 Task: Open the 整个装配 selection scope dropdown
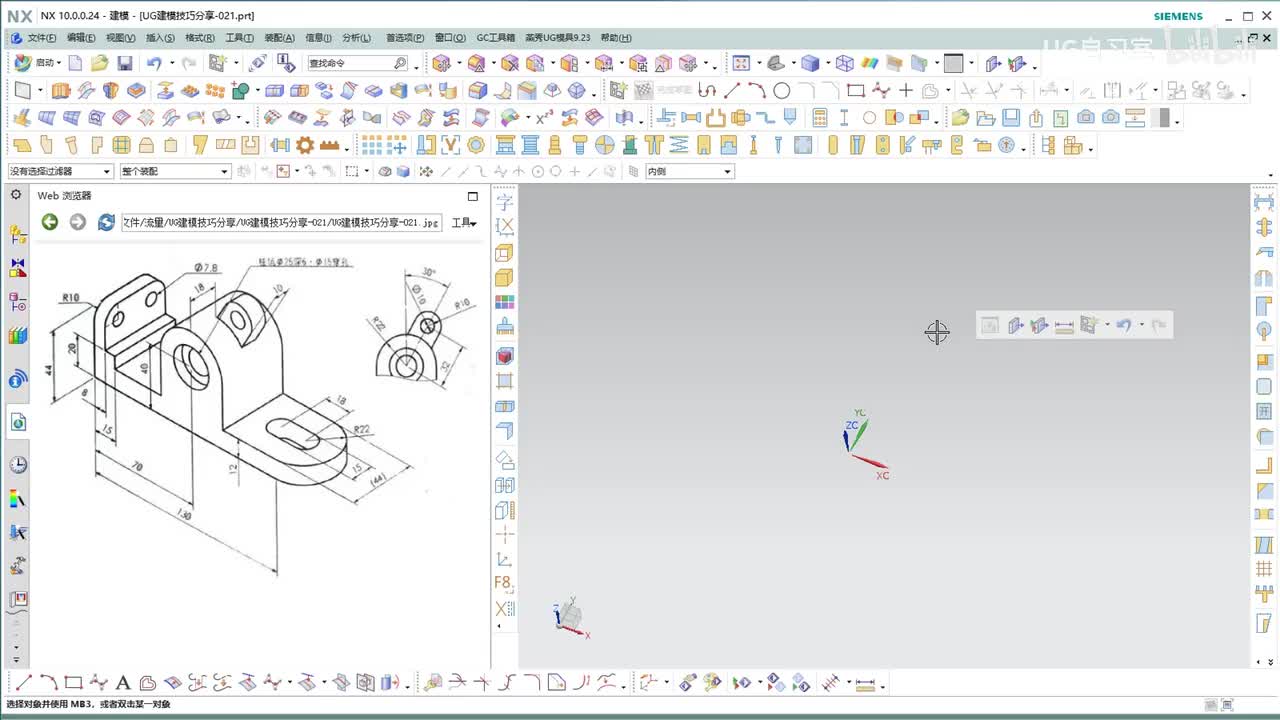175,171
